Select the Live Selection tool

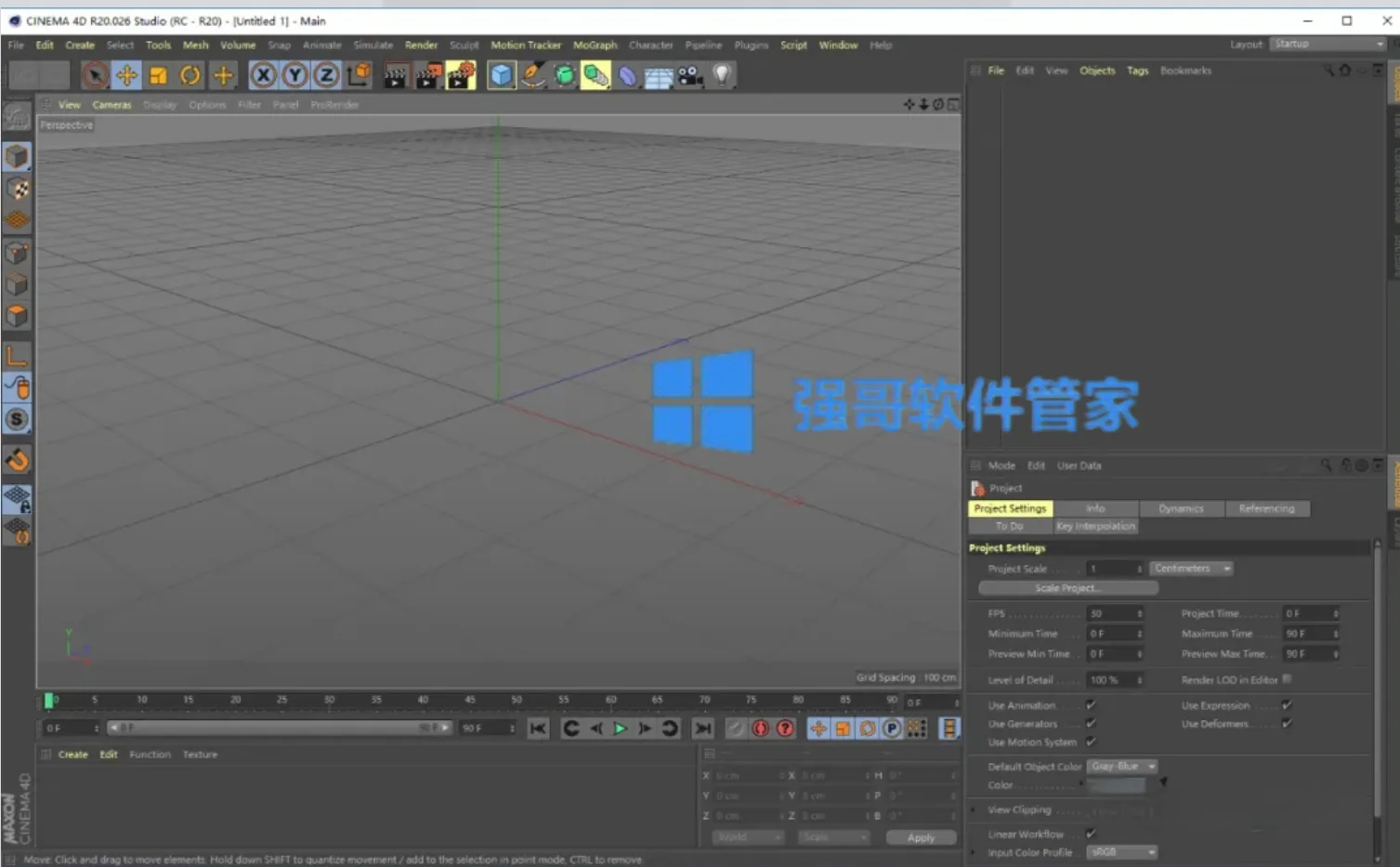(95, 75)
